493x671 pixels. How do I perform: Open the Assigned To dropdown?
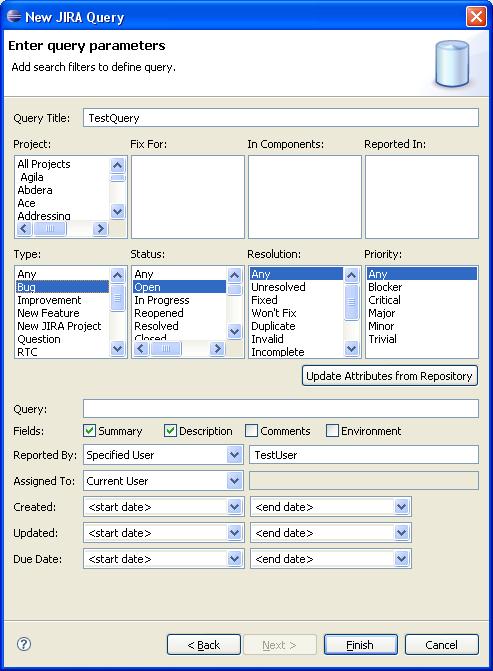coord(234,481)
